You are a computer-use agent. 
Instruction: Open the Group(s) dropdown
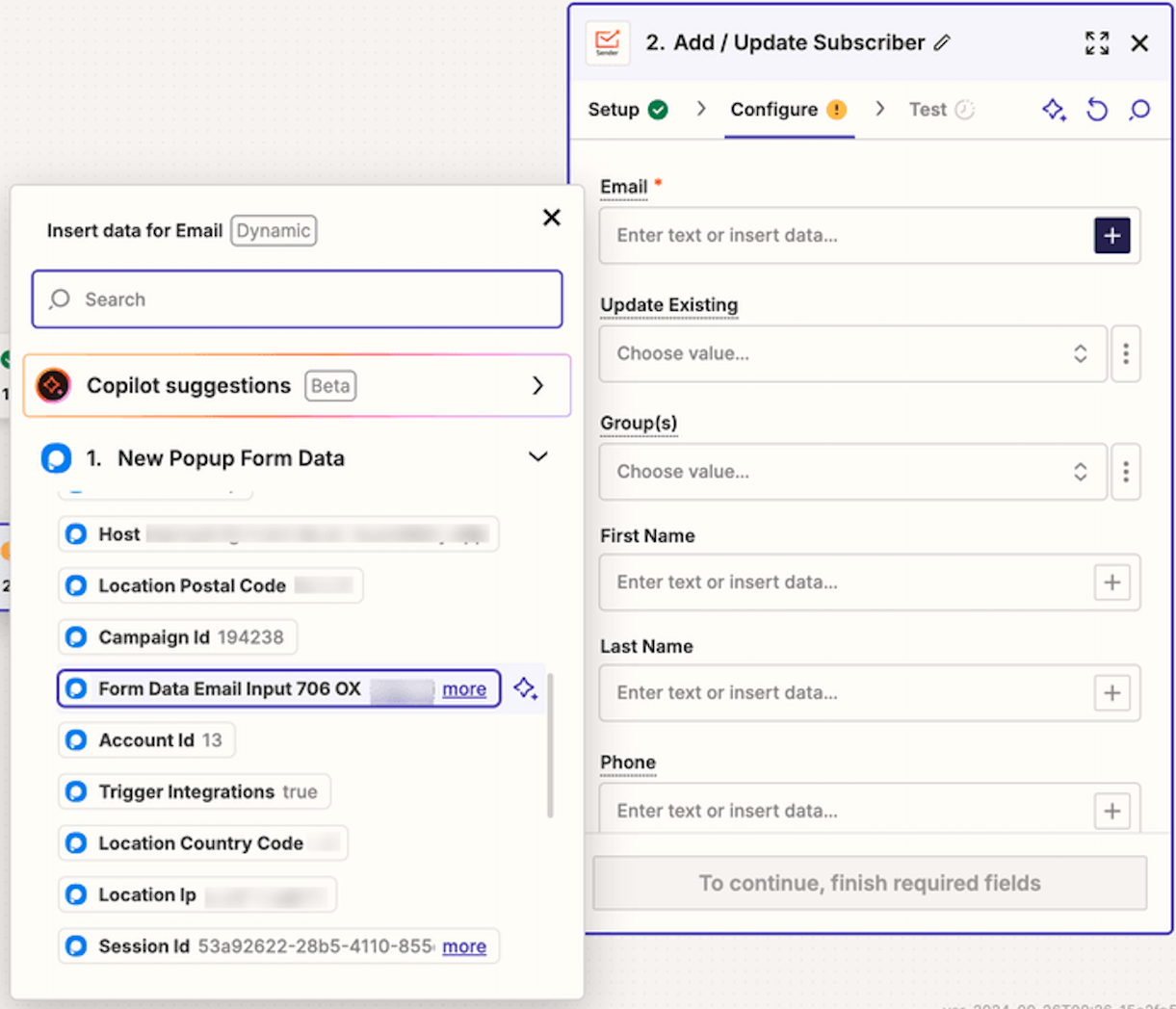click(x=852, y=472)
